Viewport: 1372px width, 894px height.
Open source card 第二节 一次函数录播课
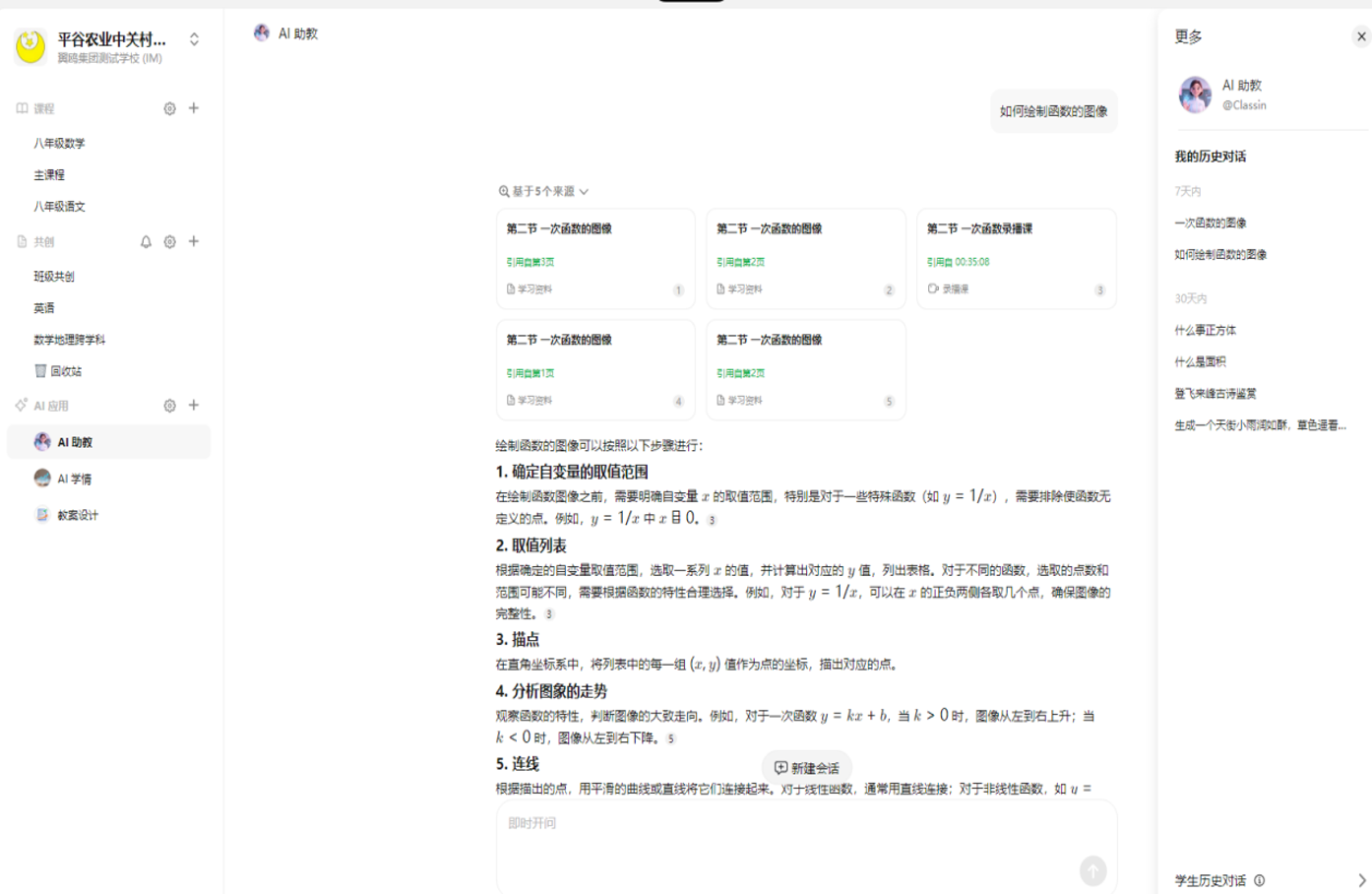tap(1016, 258)
